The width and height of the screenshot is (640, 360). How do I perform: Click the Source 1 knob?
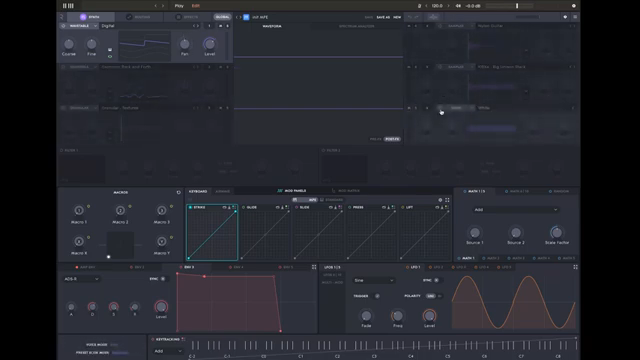[x=474, y=232]
